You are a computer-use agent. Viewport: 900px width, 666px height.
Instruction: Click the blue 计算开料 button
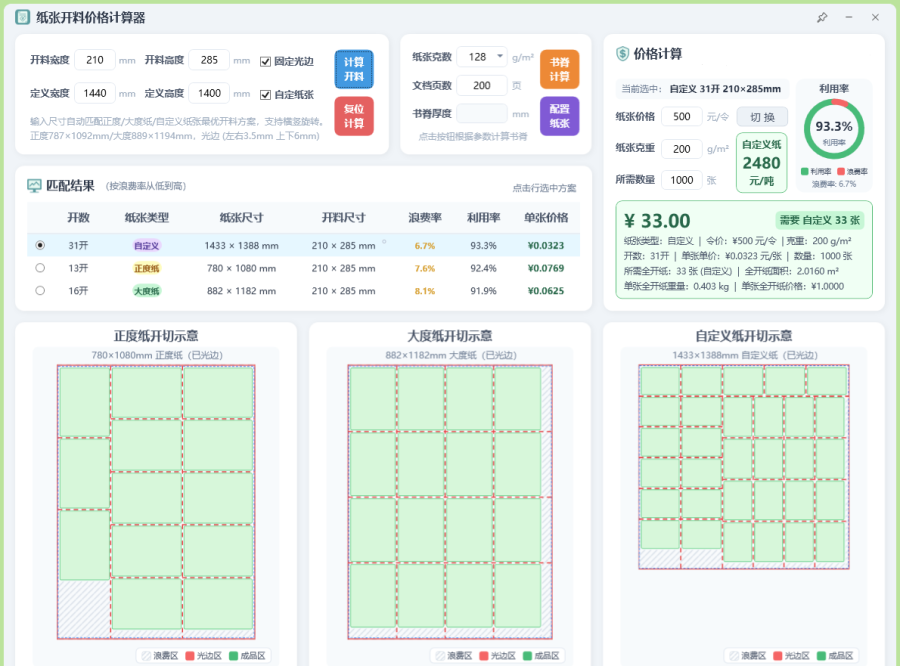coord(354,69)
